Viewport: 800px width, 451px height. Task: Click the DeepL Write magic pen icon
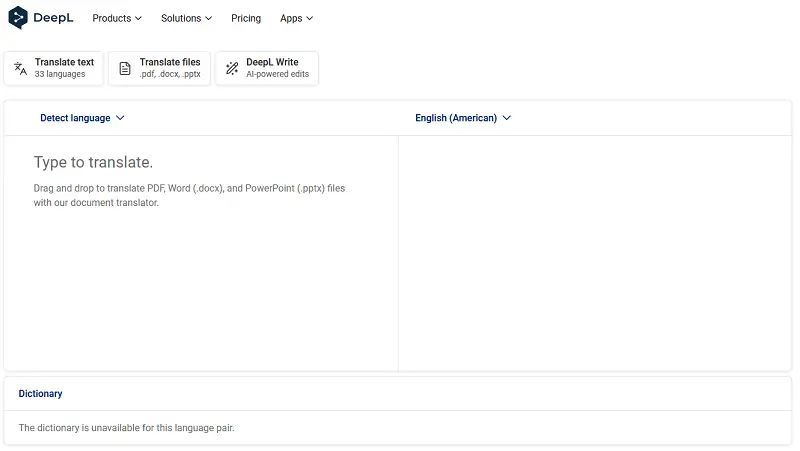tap(232, 68)
